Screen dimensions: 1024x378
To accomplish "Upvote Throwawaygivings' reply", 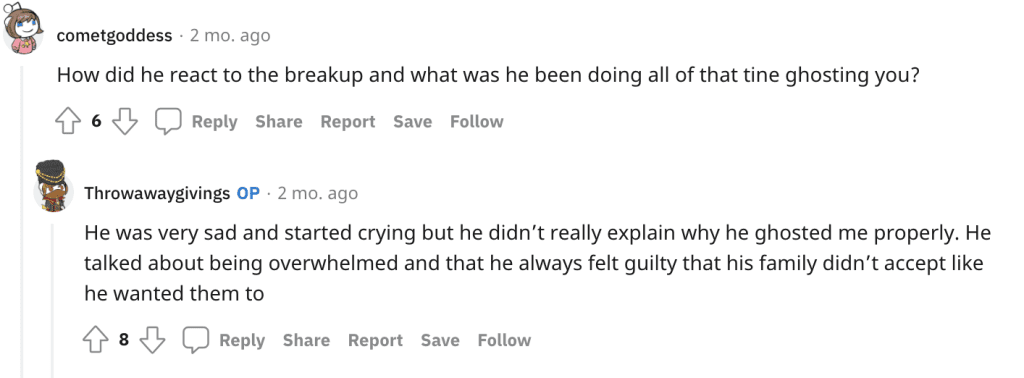I will click(95, 341).
